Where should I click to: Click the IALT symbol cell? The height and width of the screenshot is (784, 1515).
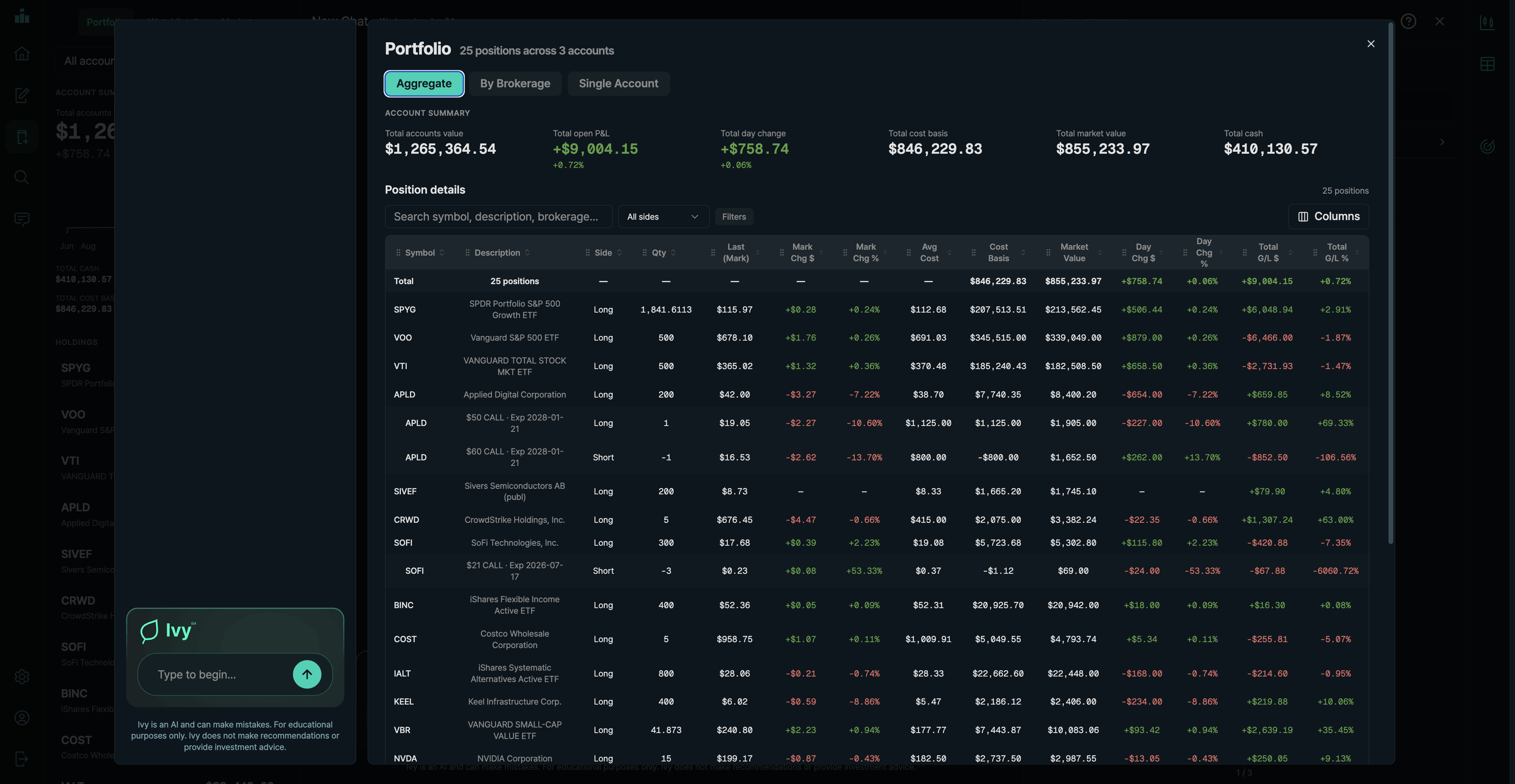[402, 673]
